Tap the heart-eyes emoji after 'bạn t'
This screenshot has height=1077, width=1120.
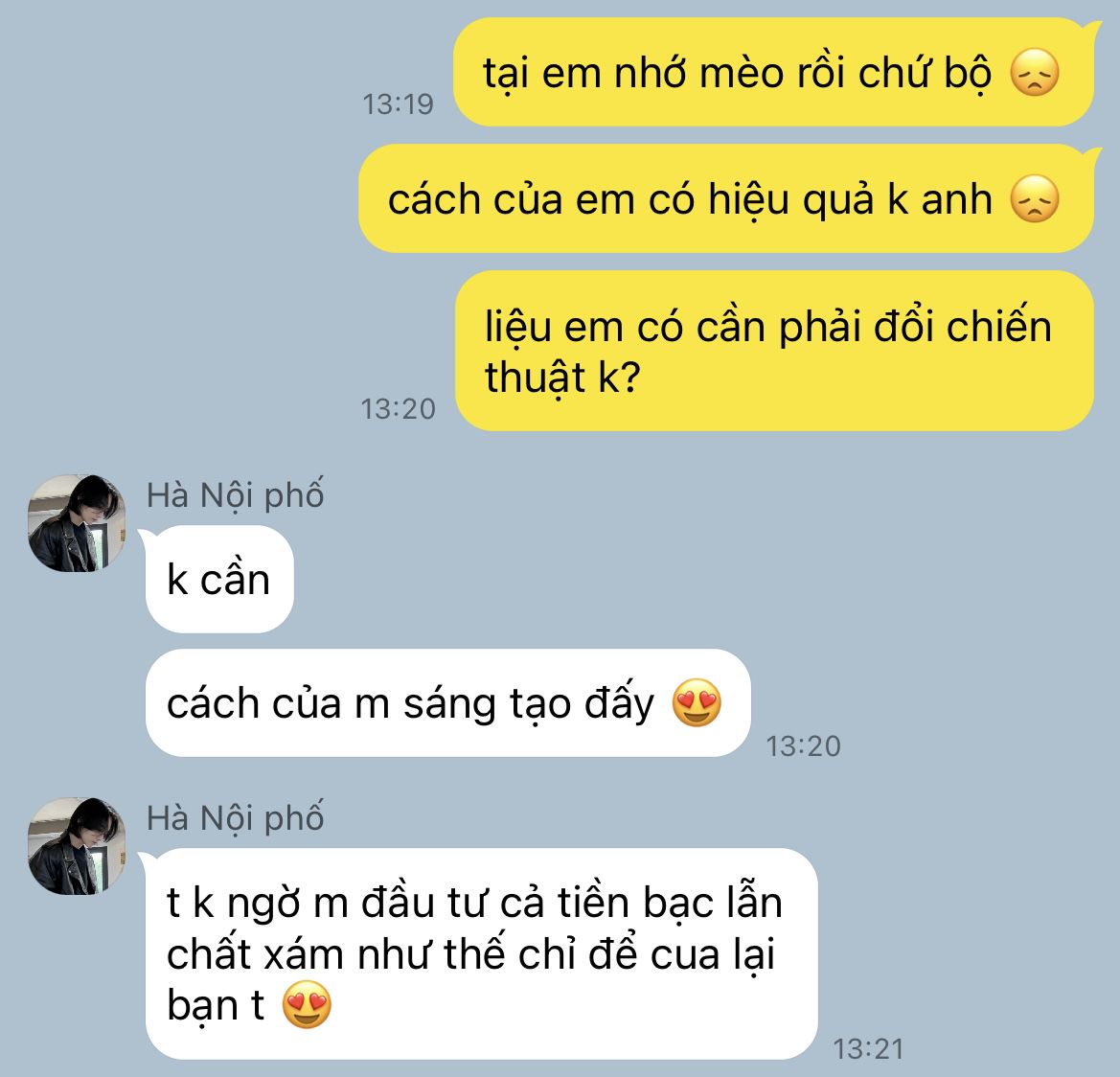point(308,1004)
